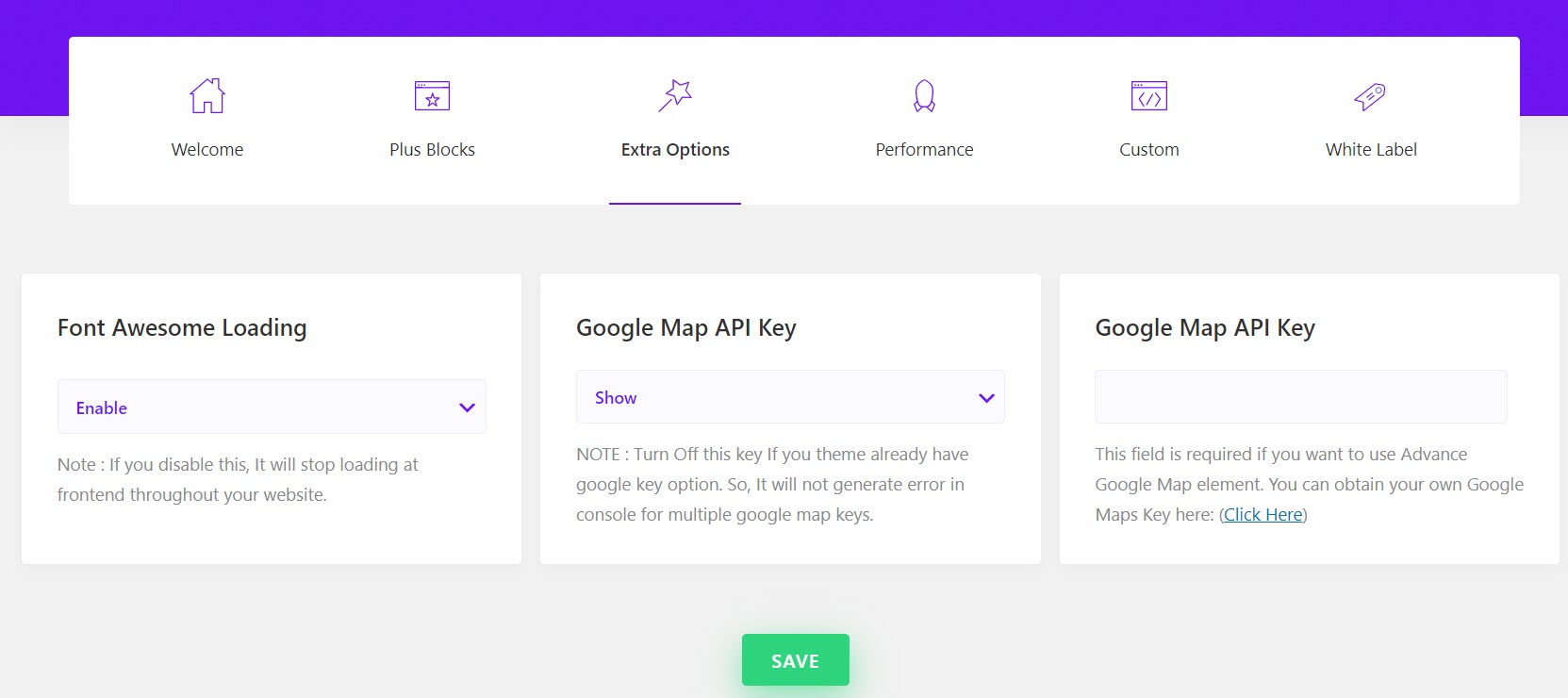Open the Welcome tab

[207, 149]
